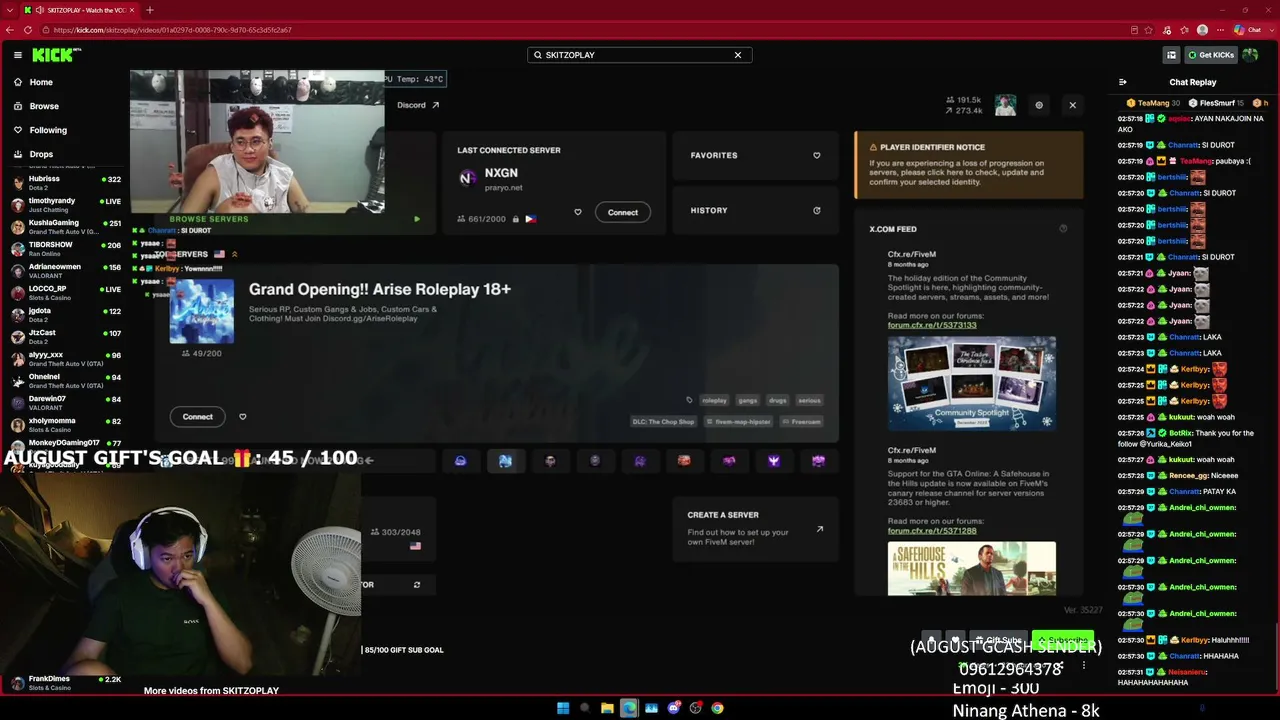Open the browser tab list dropdown
Screen dimensions: 1280x720
coord(9,10)
